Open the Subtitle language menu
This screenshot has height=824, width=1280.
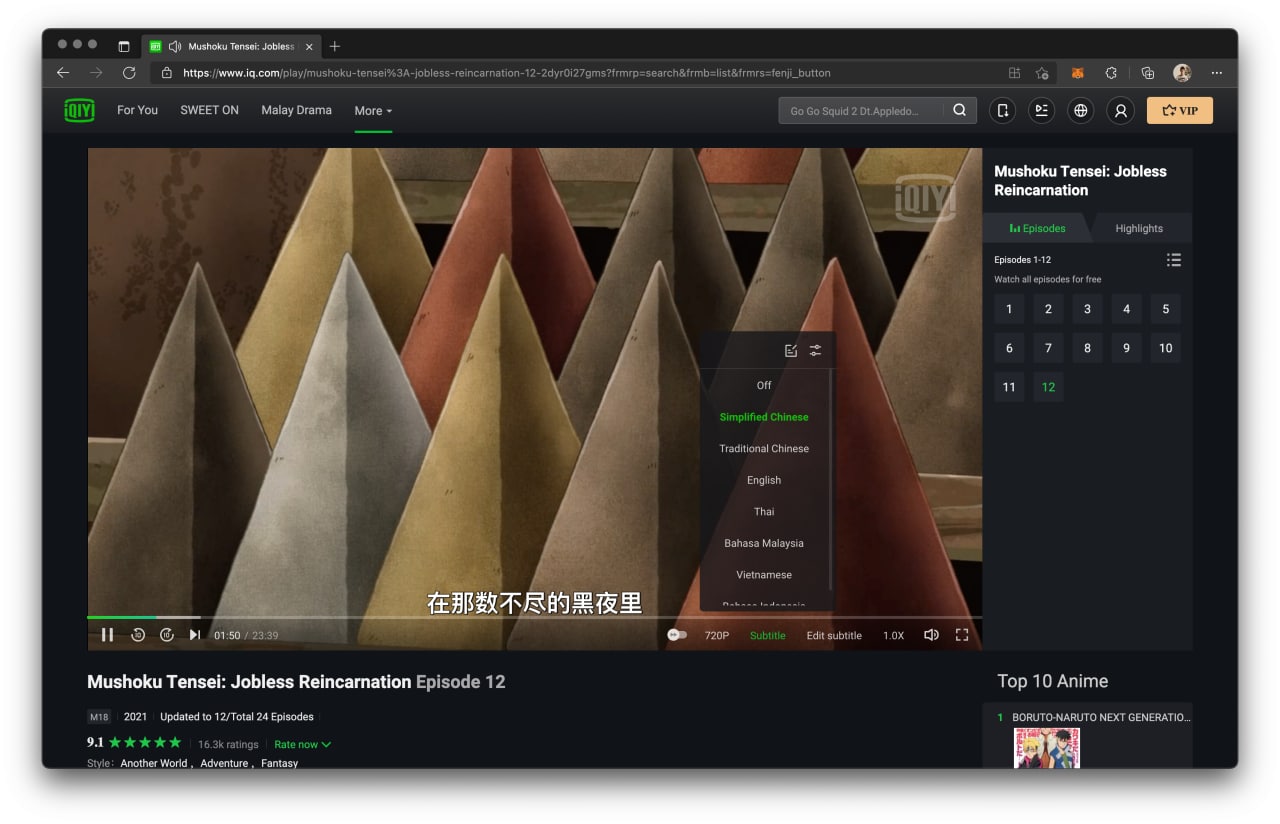[x=768, y=636]
